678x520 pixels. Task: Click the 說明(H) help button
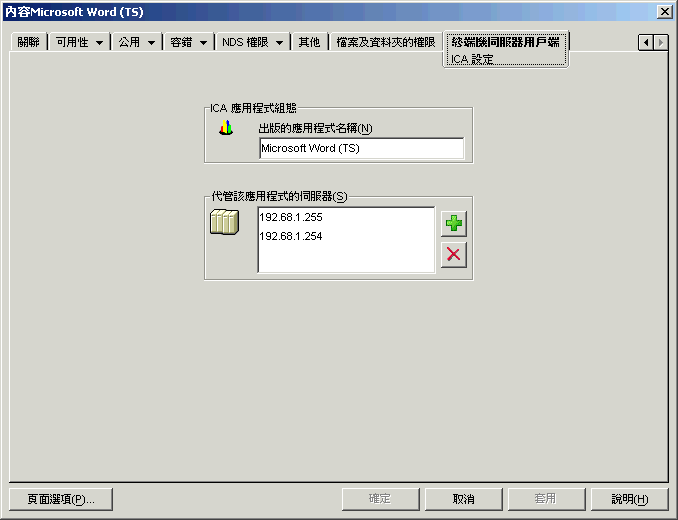[630, 499]
